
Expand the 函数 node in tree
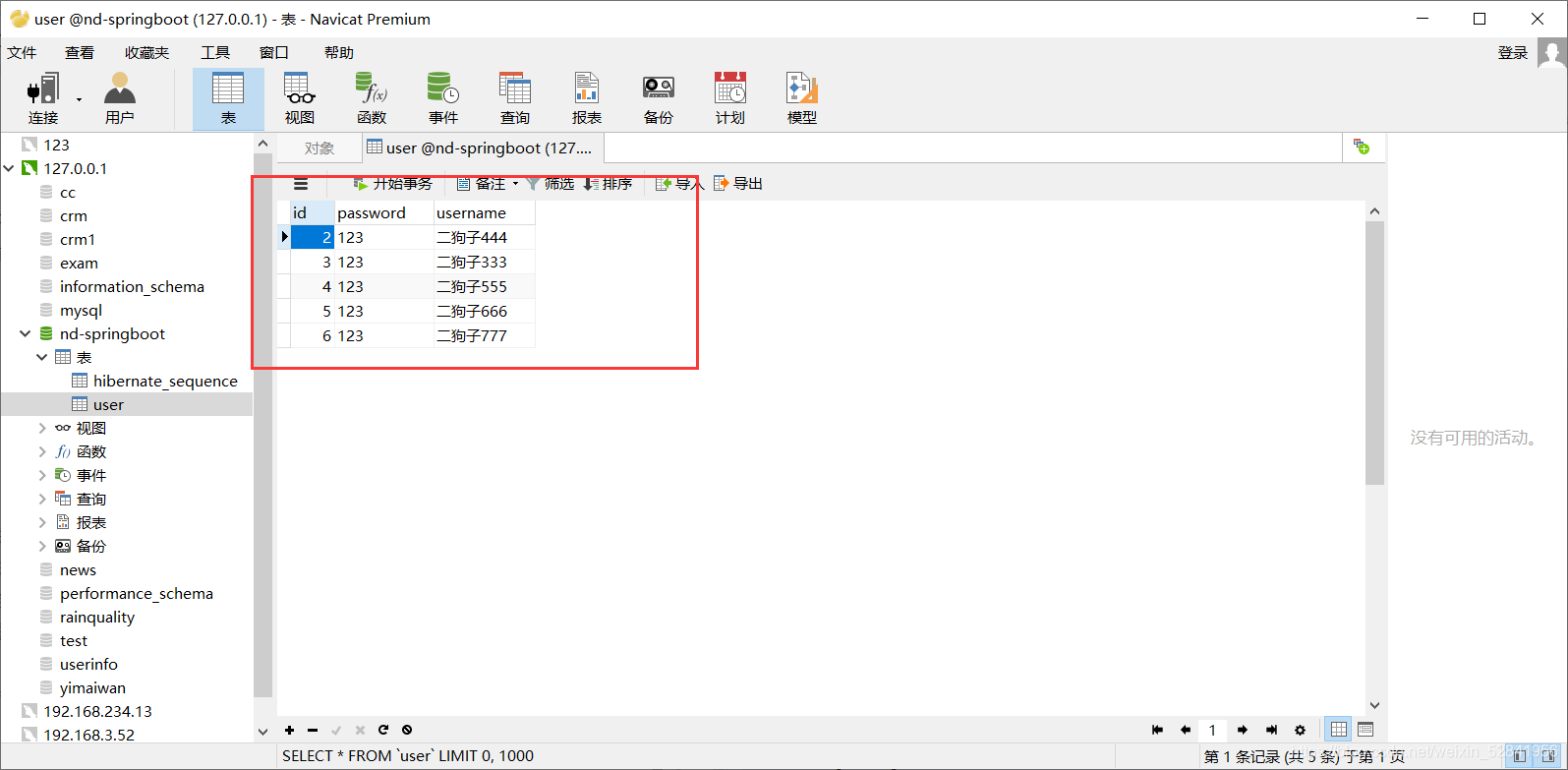click(x=41, y=451)
